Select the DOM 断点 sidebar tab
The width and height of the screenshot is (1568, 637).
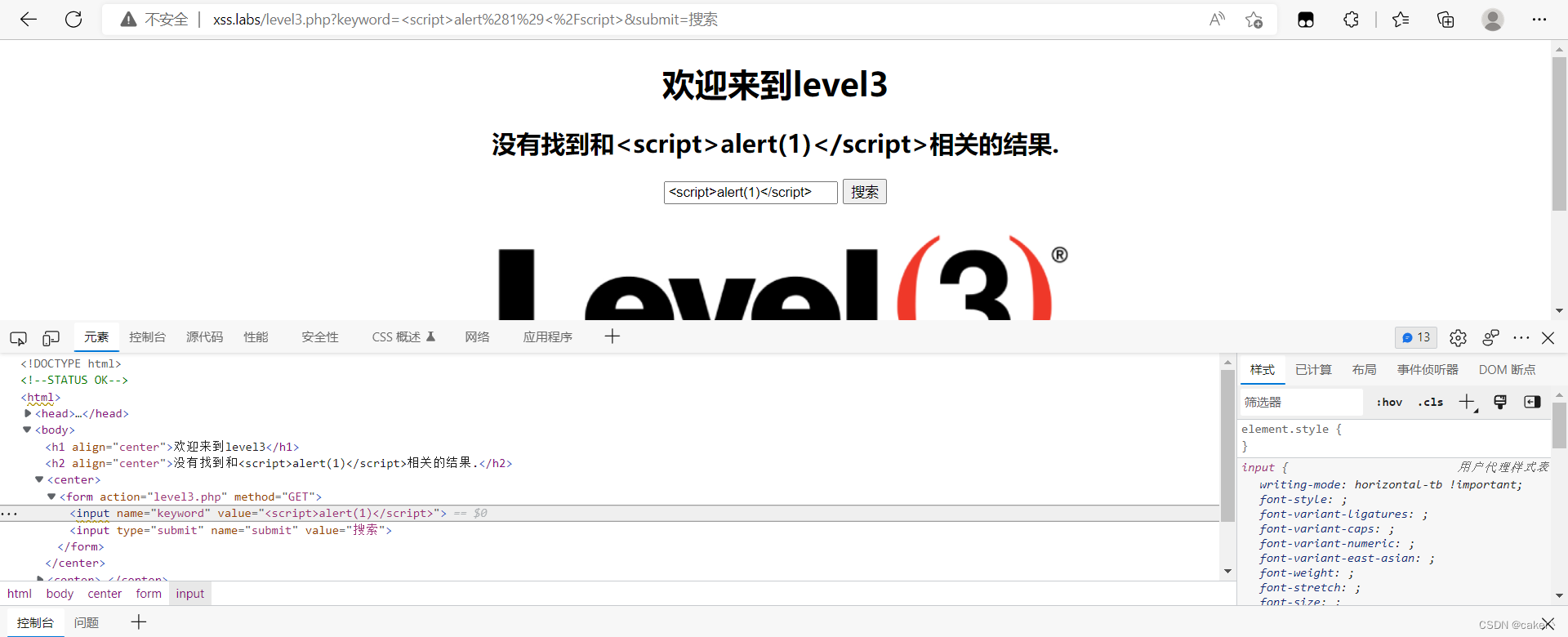(1507, 370)
